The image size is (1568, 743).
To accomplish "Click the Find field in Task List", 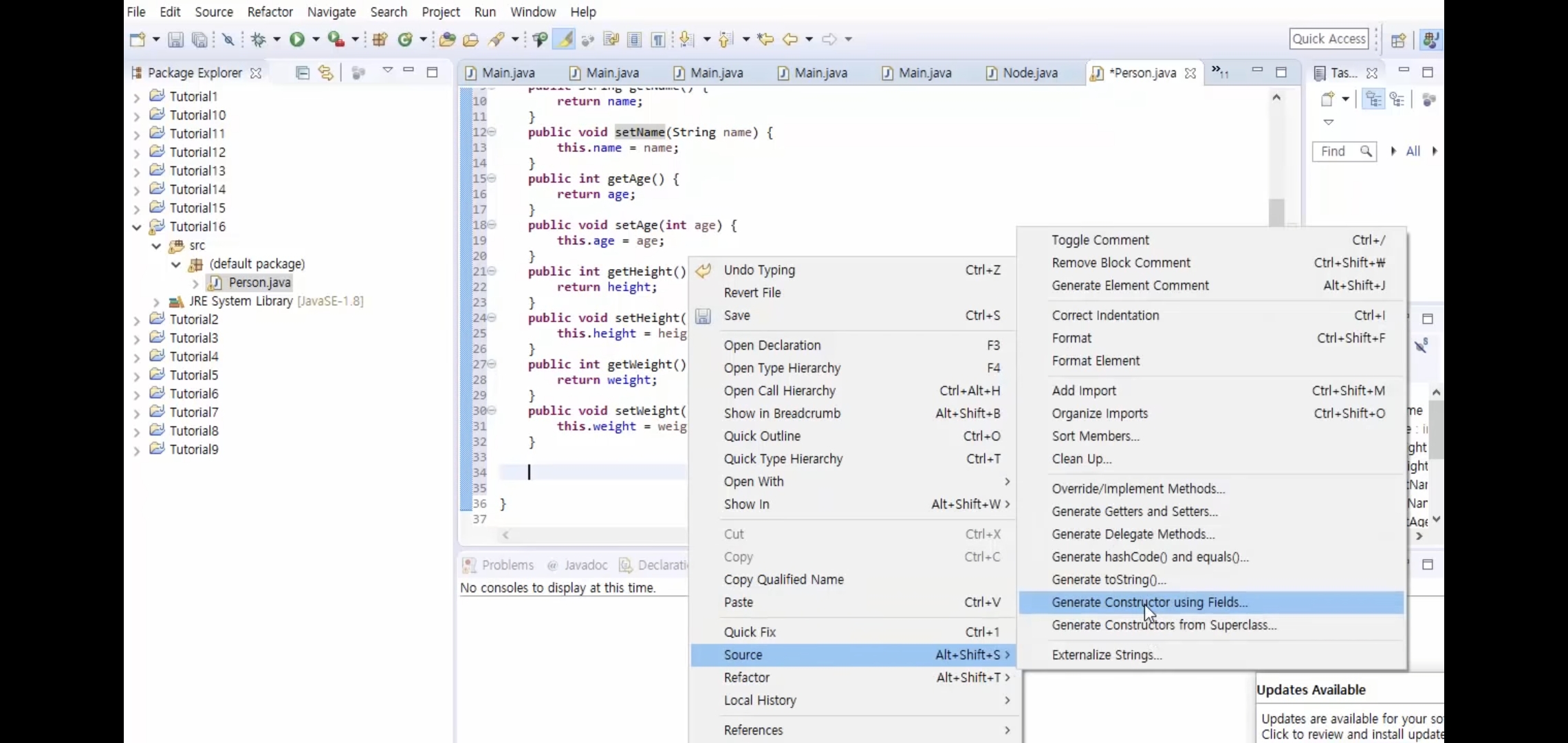I will tap(1344, 151).
